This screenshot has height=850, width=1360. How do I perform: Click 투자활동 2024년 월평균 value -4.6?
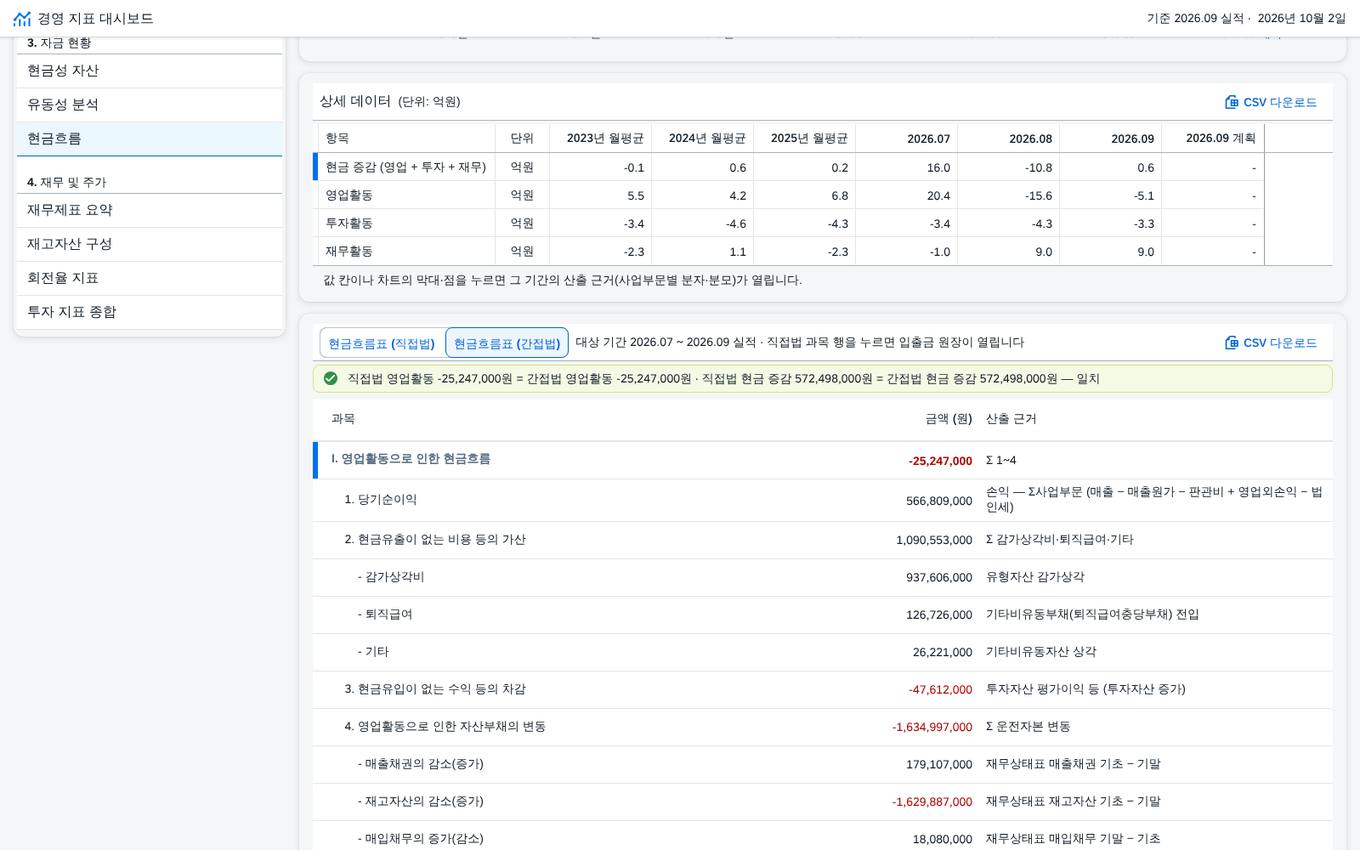pyautogui.click(x=702, y=223)
